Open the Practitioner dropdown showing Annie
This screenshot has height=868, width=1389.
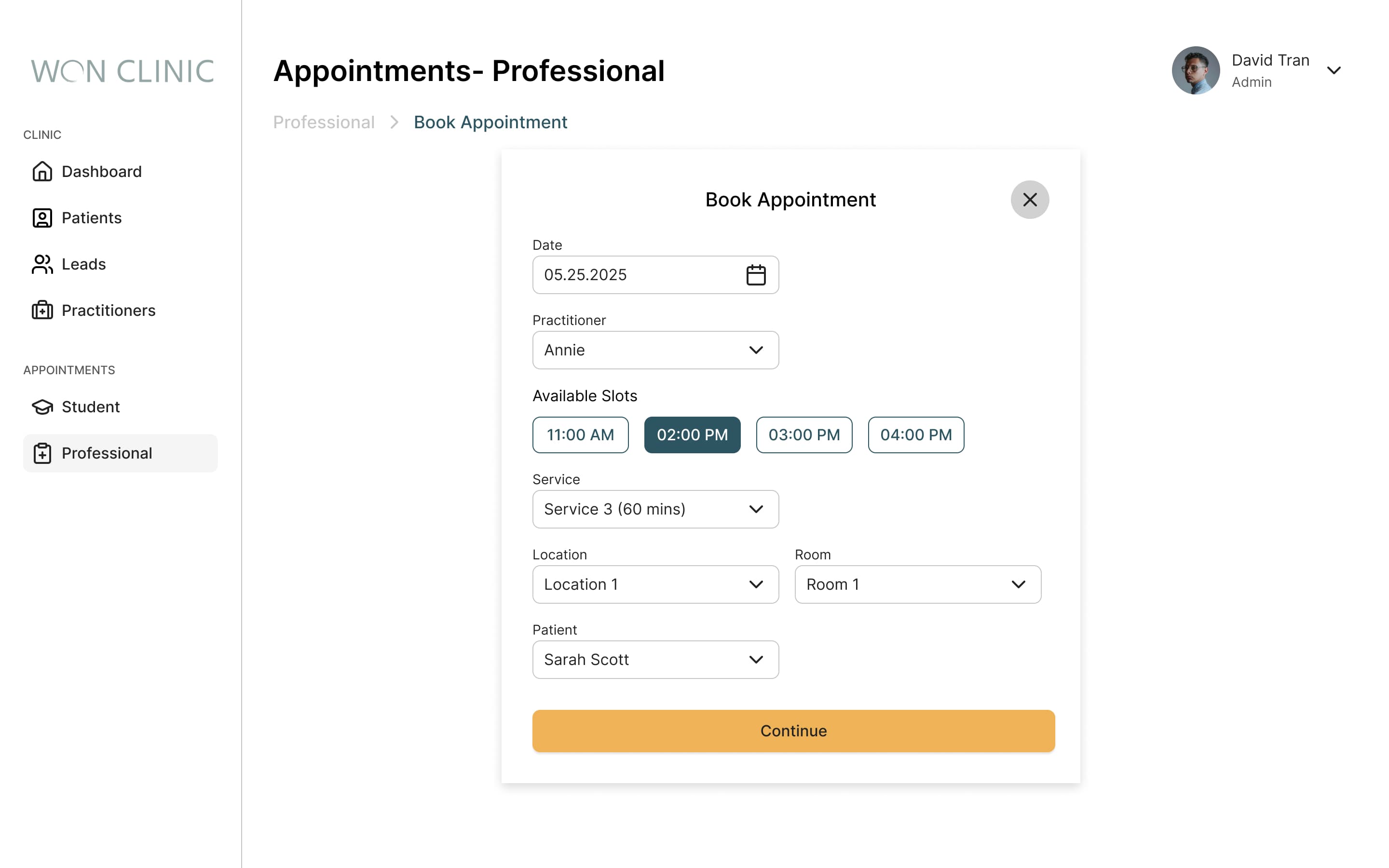(655, 350)
